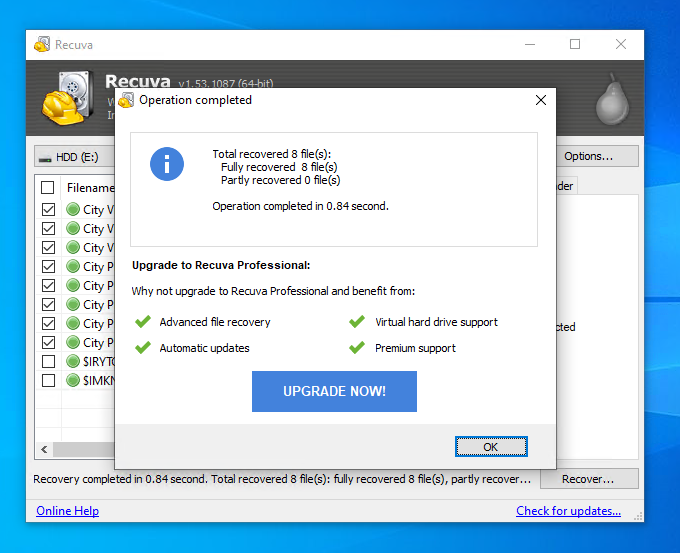Click the Virtual hard drive support checkmark
Viewport: 680px width, 553px height.
pyautogui.click(x=357, y=322)
